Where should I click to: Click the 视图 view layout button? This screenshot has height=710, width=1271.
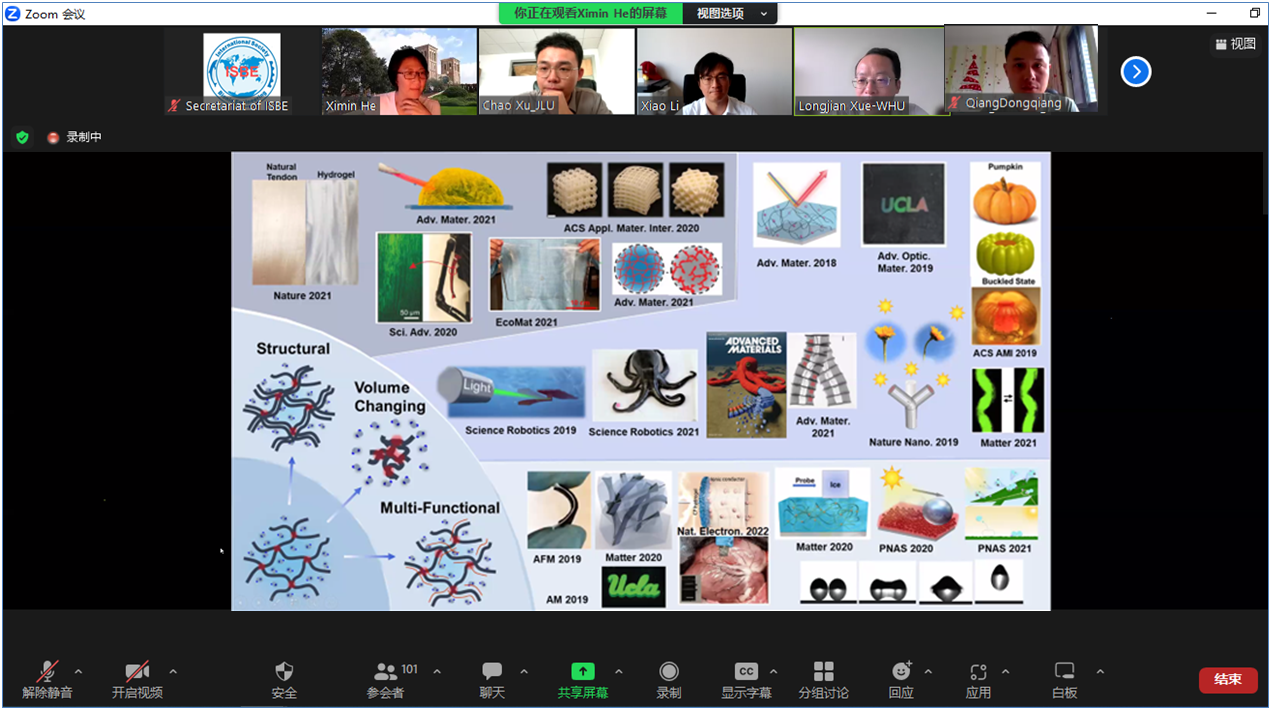1235,44
